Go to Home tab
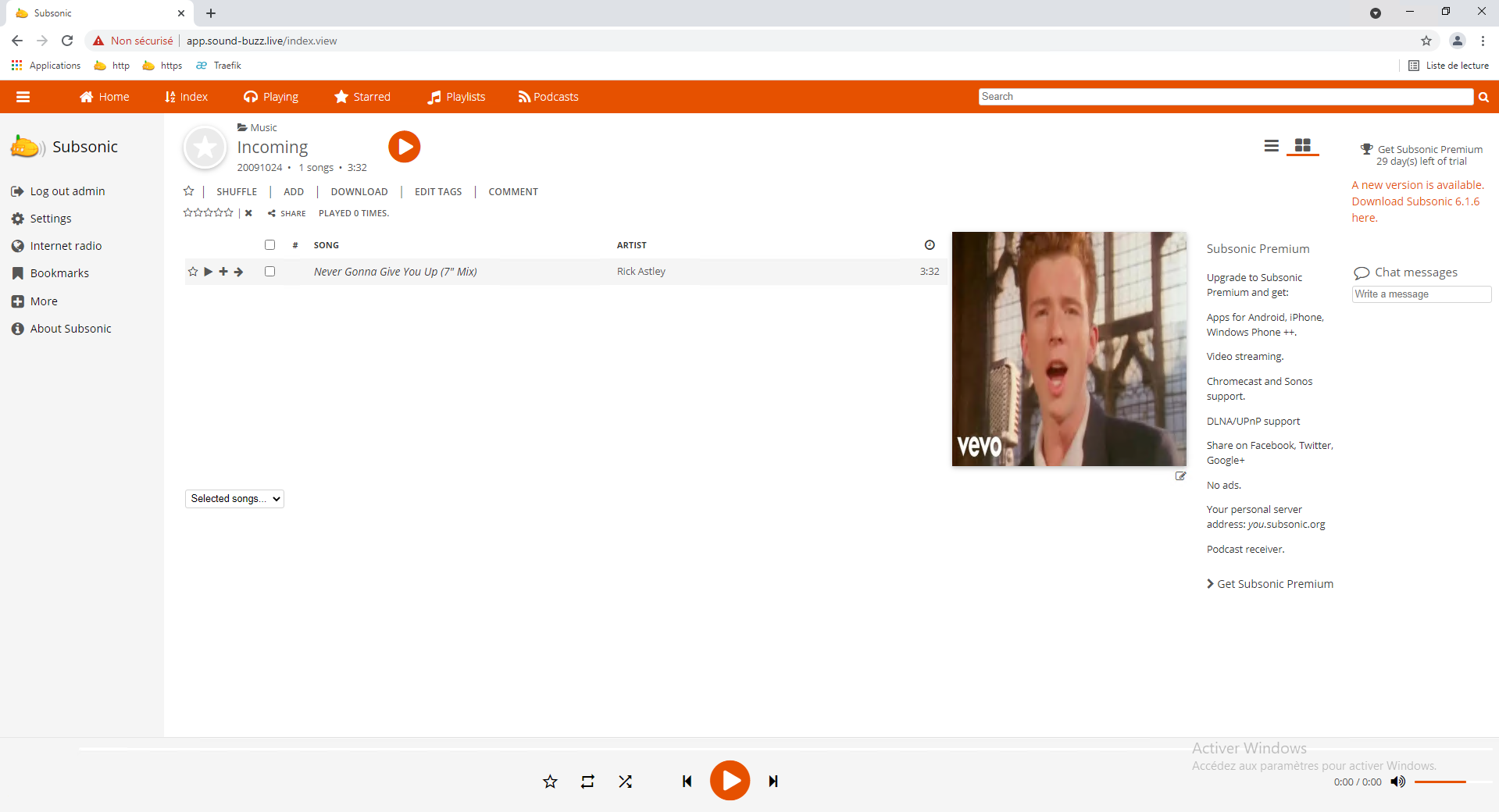Image resolution: width=1499 pixels, height=812 pixels. point(105,97)
